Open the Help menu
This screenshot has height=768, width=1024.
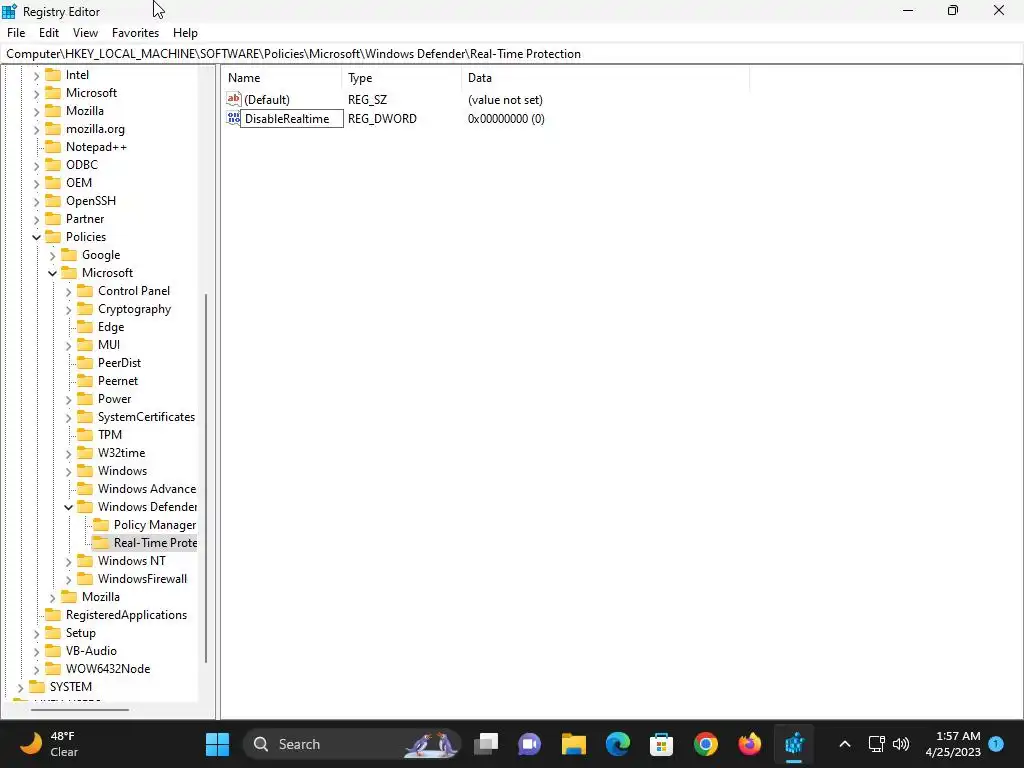(x=185, y=33)
